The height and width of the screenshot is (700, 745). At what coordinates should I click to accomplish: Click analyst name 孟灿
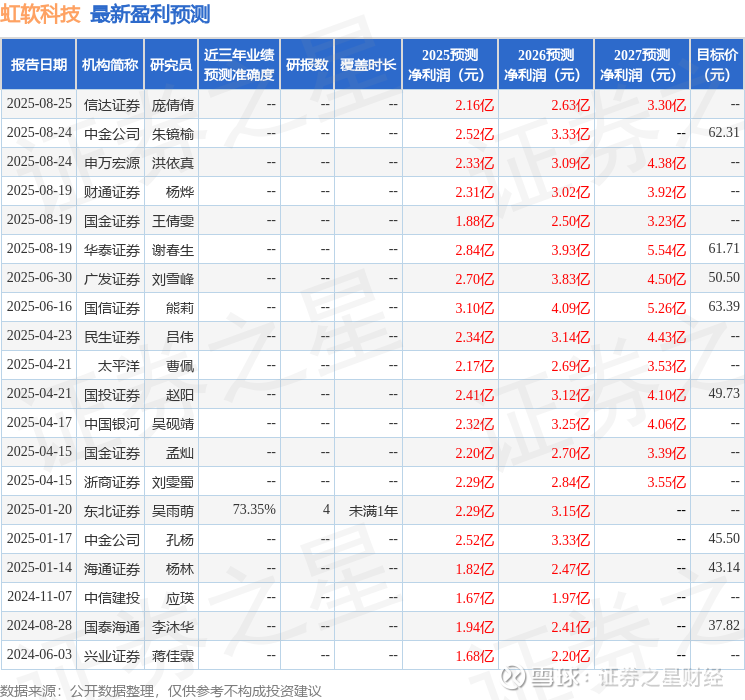coord(180,453)
